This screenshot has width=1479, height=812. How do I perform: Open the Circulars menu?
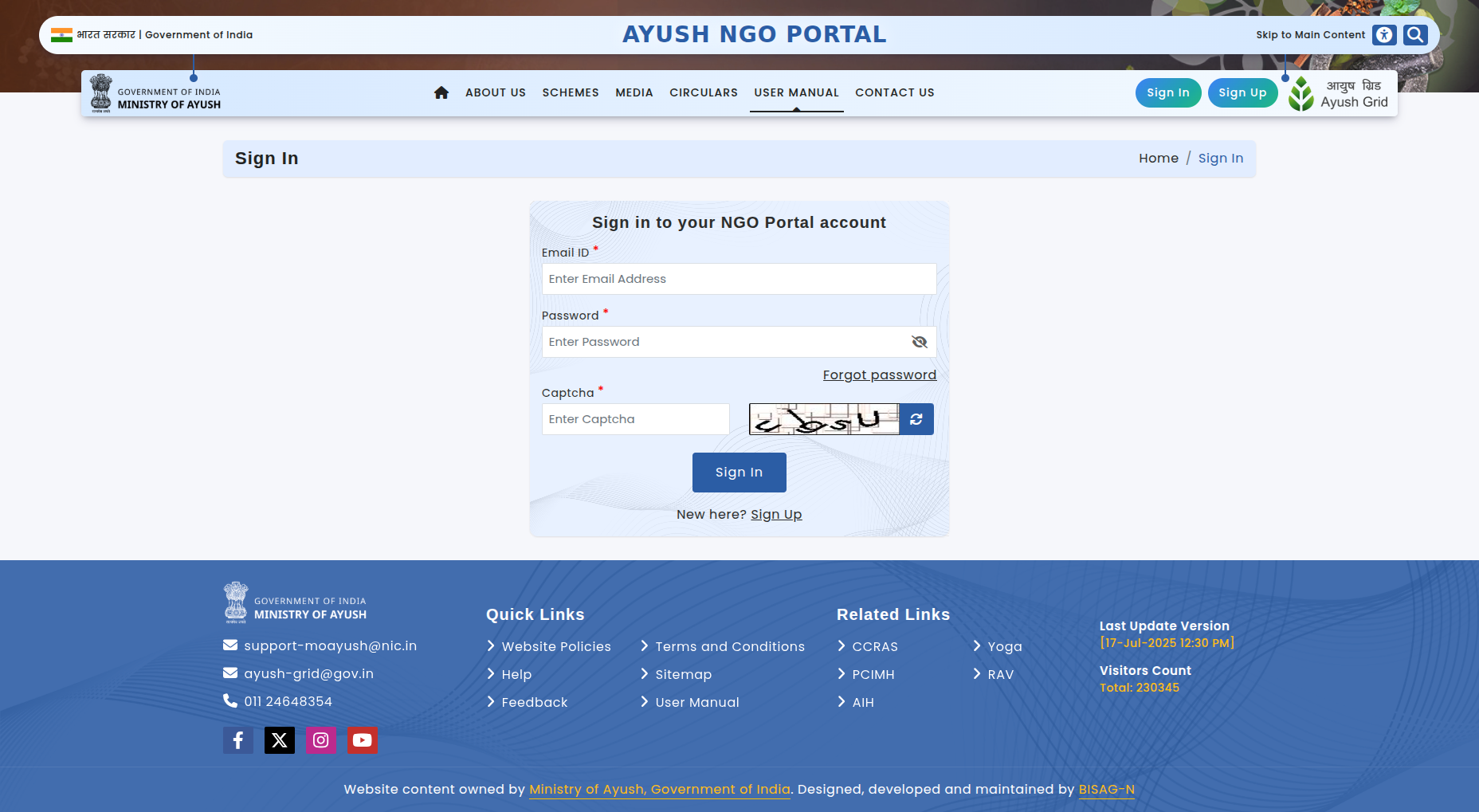pyautogui.click(x=704, y=92)
